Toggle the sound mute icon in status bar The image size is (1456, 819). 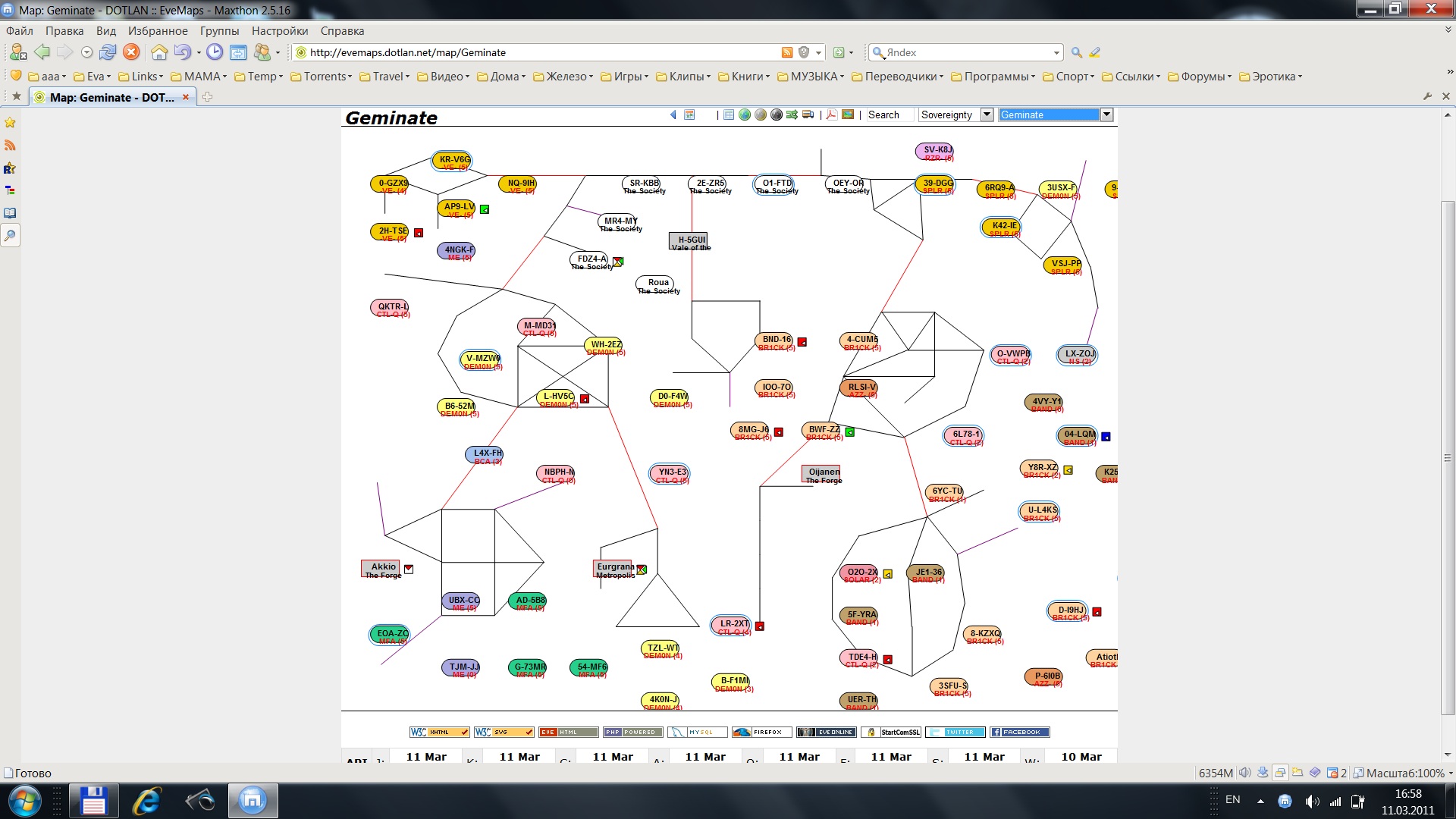(1244, 773)
